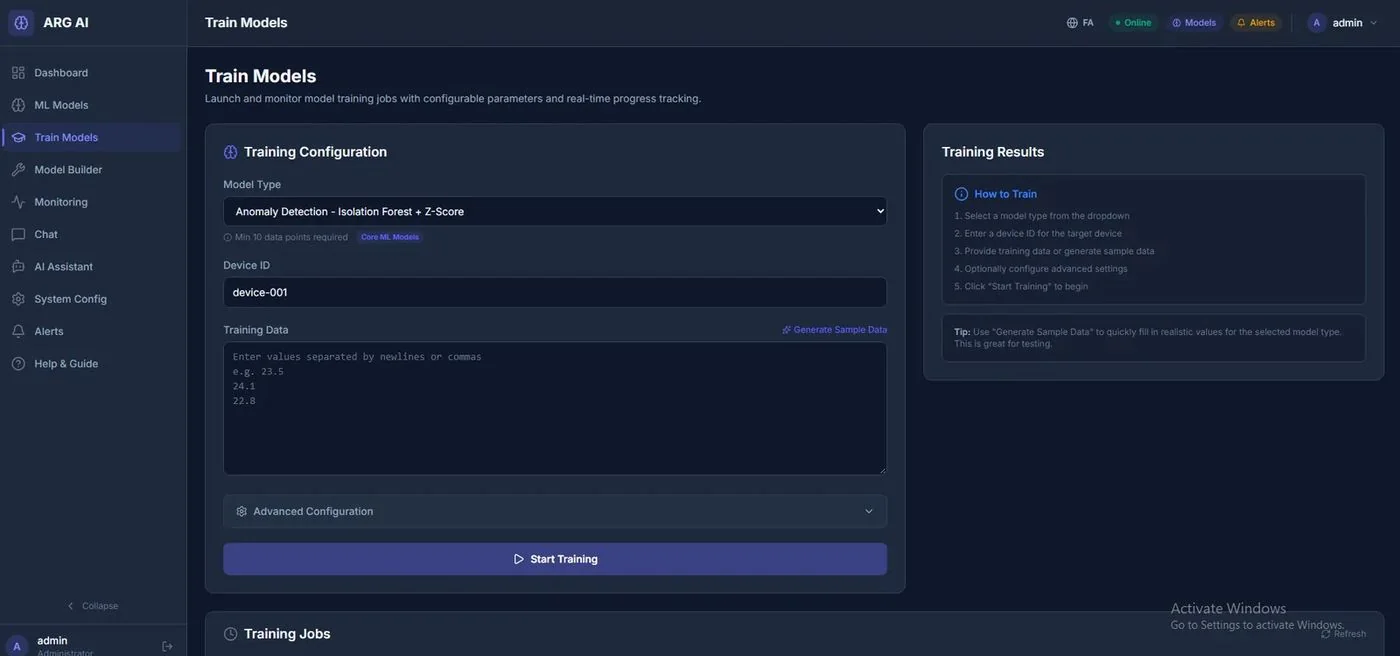Open the Chat page

[92, 234]
